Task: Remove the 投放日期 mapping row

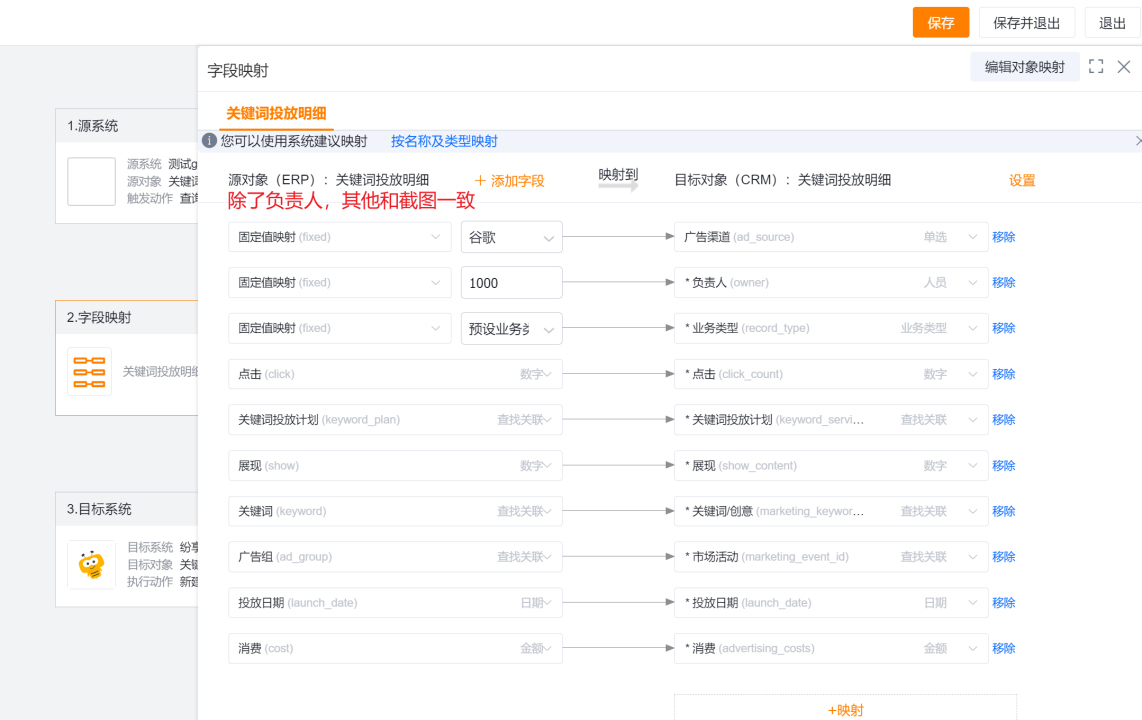Action: coord(1003,603)
